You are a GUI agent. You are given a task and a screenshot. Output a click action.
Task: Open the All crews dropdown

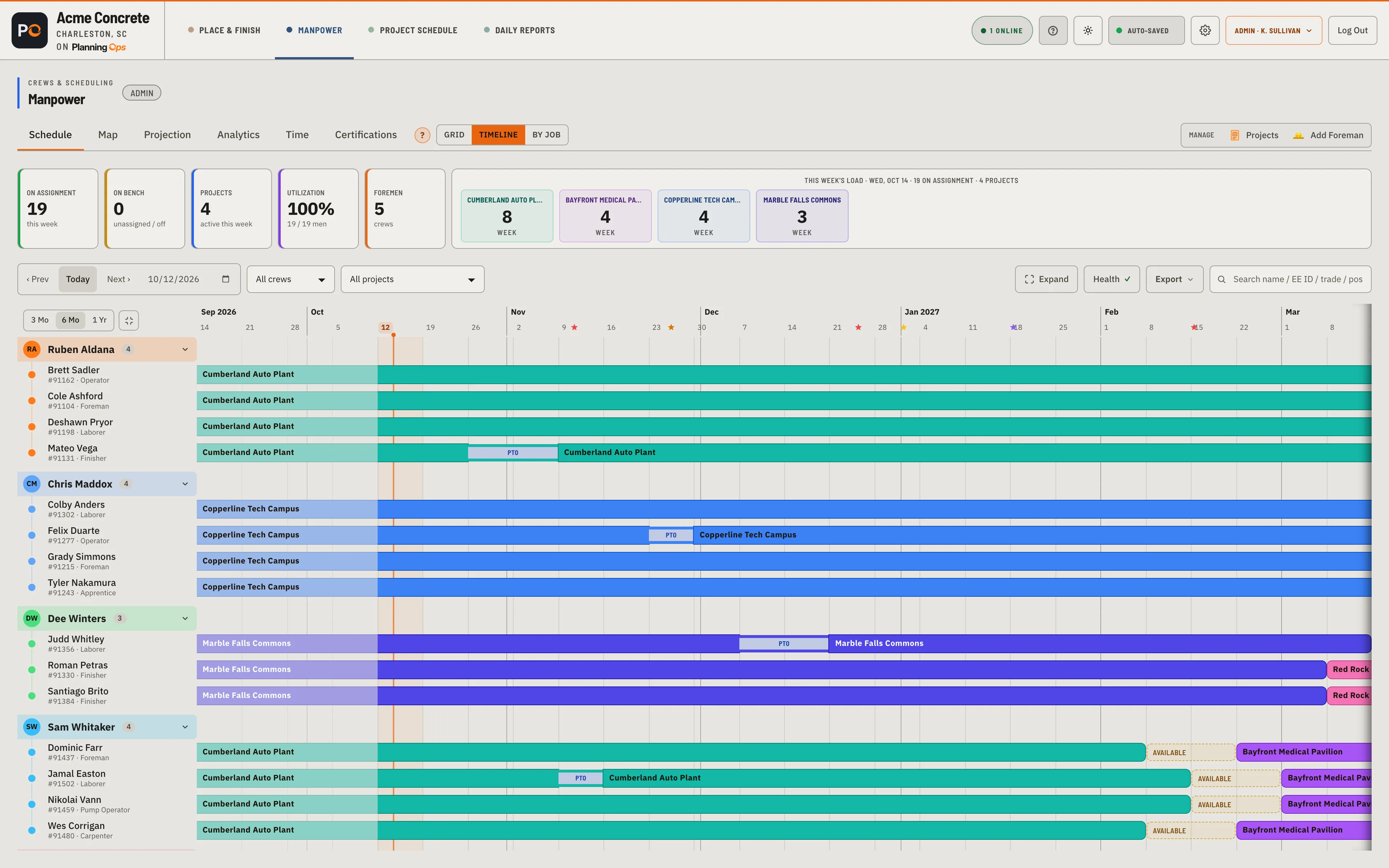click(x=290, y=279)
